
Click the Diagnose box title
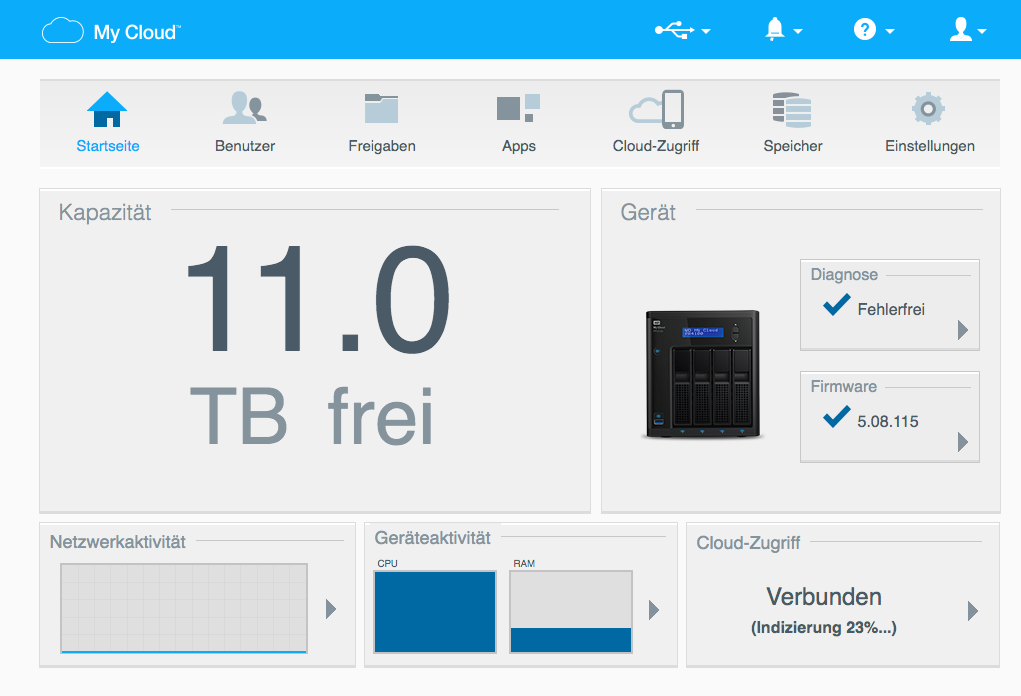pos(844,274)
